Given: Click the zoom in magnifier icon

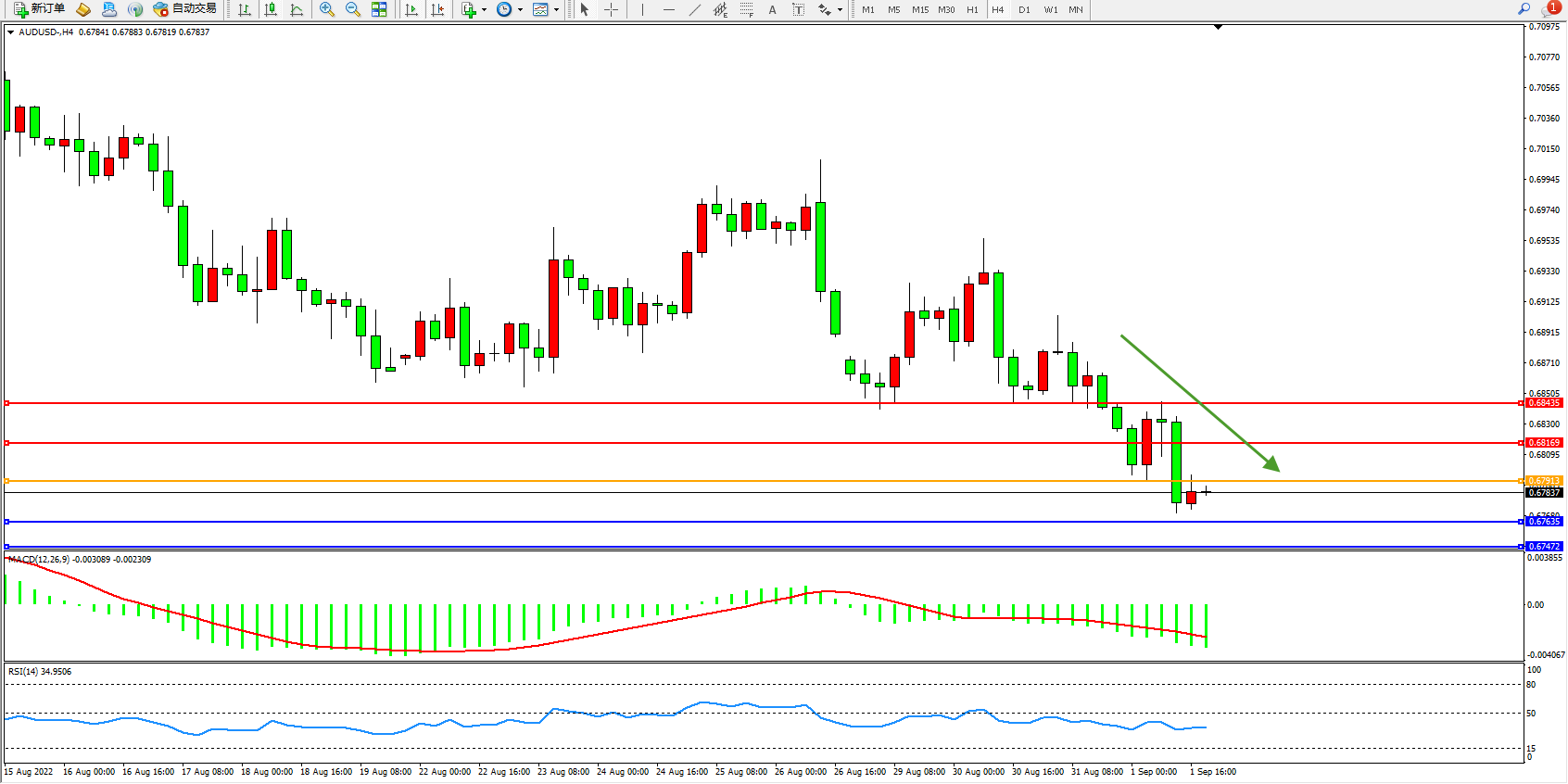Looking at the screenshot, I should [326, 9].
